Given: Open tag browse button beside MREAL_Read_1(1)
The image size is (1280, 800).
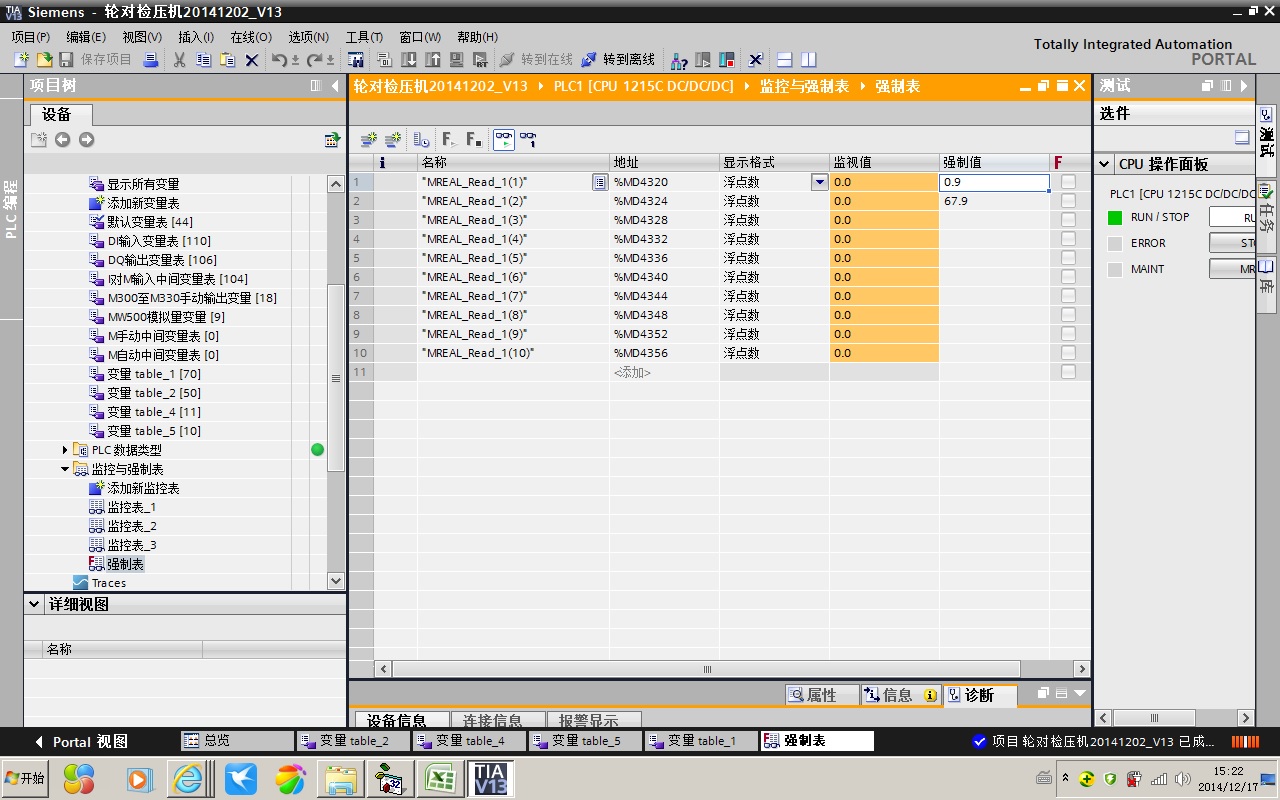Looking at the screenshot, I should point(600,182).
